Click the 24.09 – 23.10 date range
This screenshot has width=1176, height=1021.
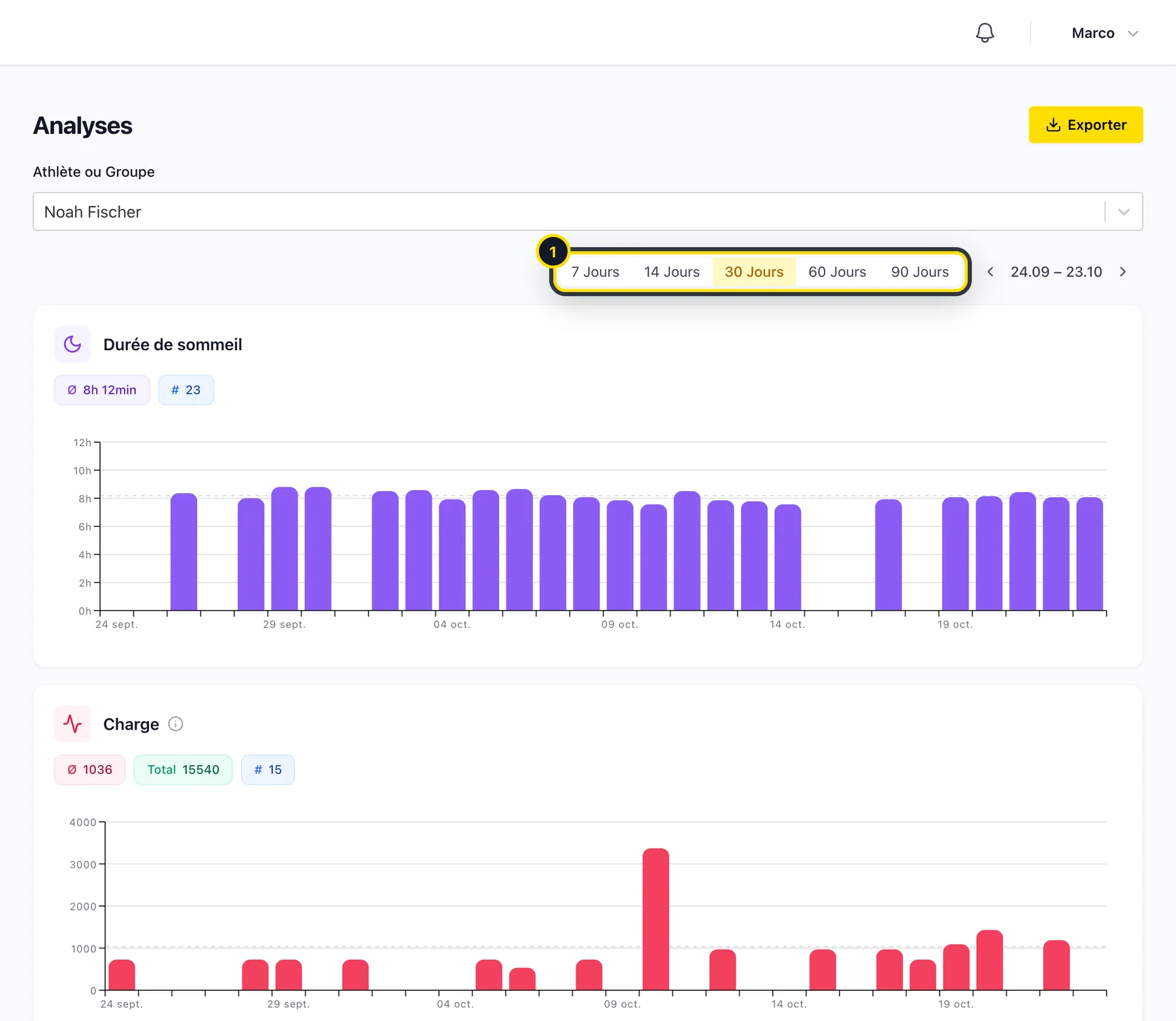point(1056,272)
